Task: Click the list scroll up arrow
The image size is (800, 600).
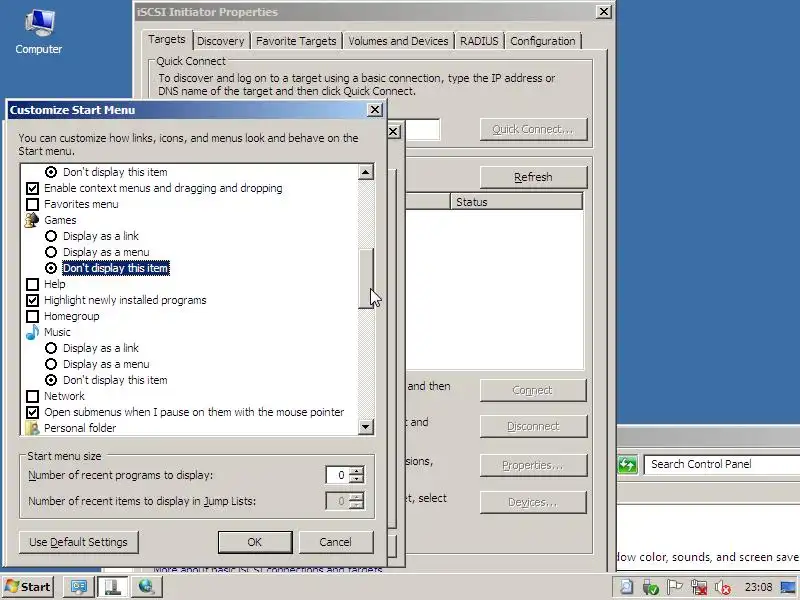Action: [365, 172]
